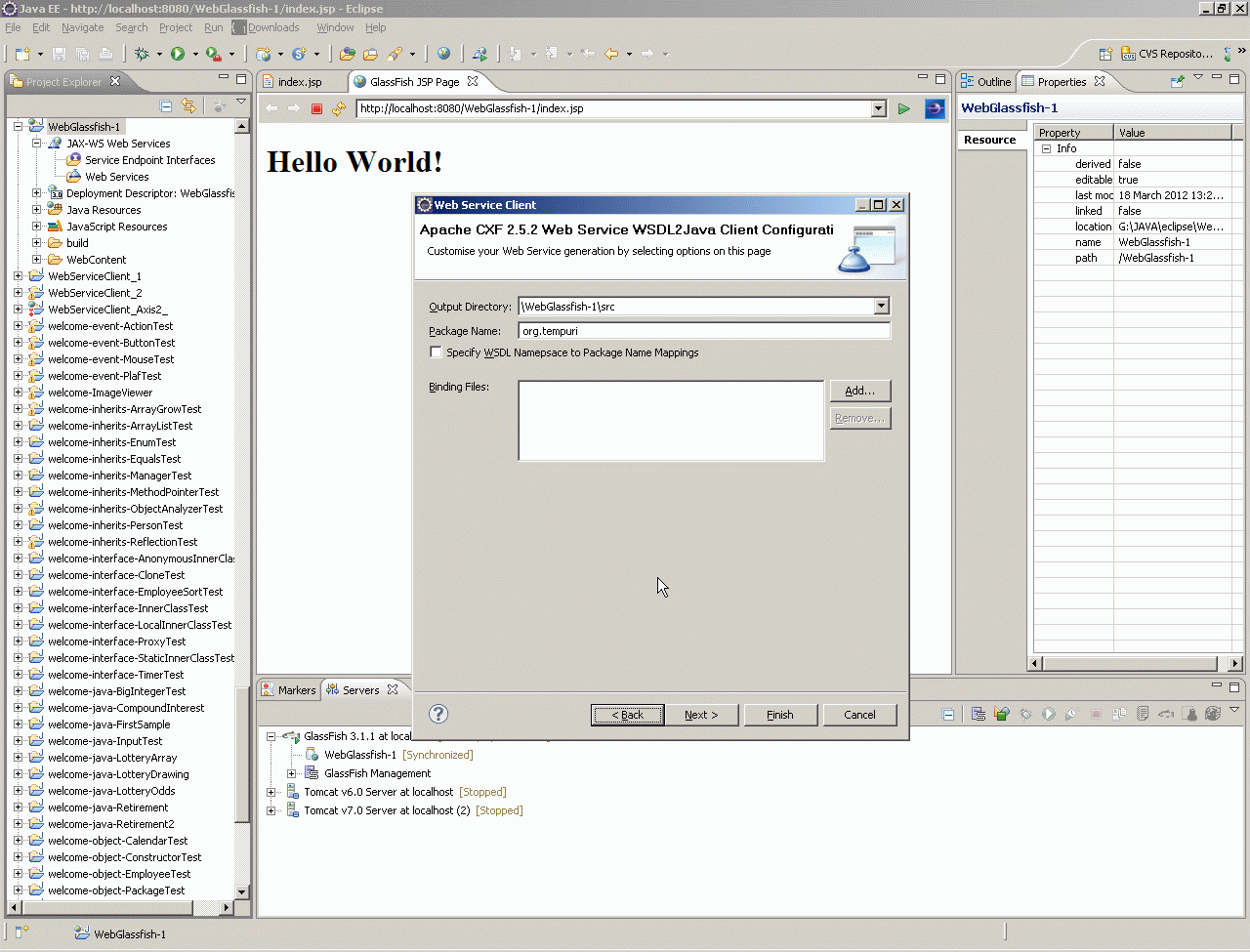Click the Run Last Tool server icon
The height and width of the screenshot is (952, 1250).
pyautogui.click(x=213, y=54)
